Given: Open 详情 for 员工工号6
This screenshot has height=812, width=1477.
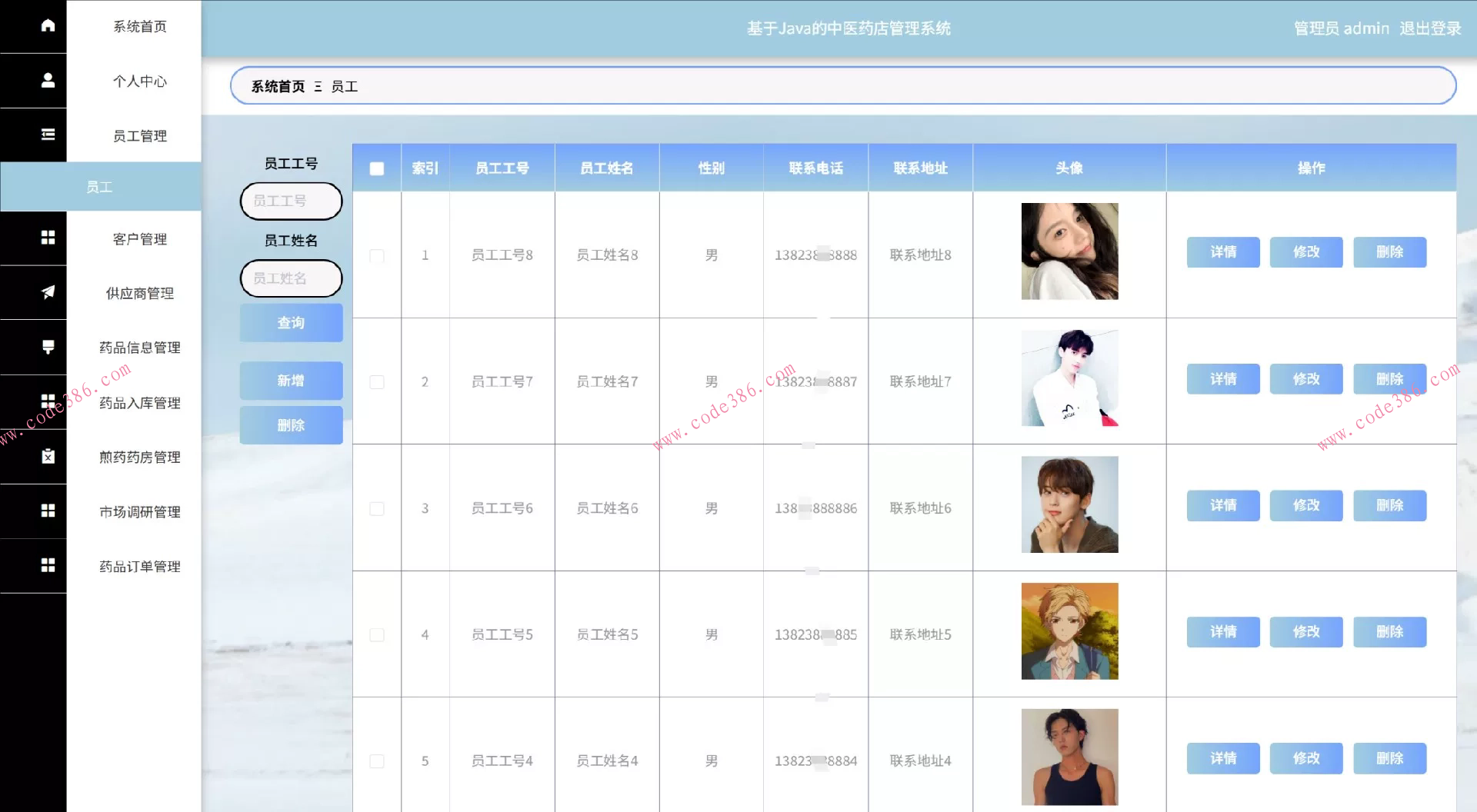Looking at the screenshot, I should point(1223,505).
